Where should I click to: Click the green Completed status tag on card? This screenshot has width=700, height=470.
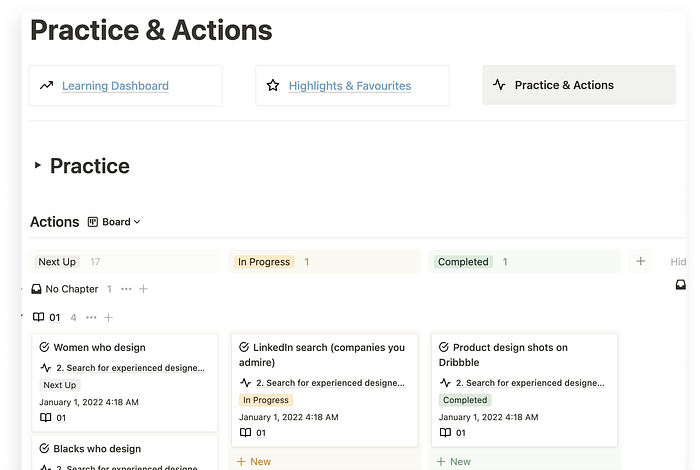tap(465, 400)
